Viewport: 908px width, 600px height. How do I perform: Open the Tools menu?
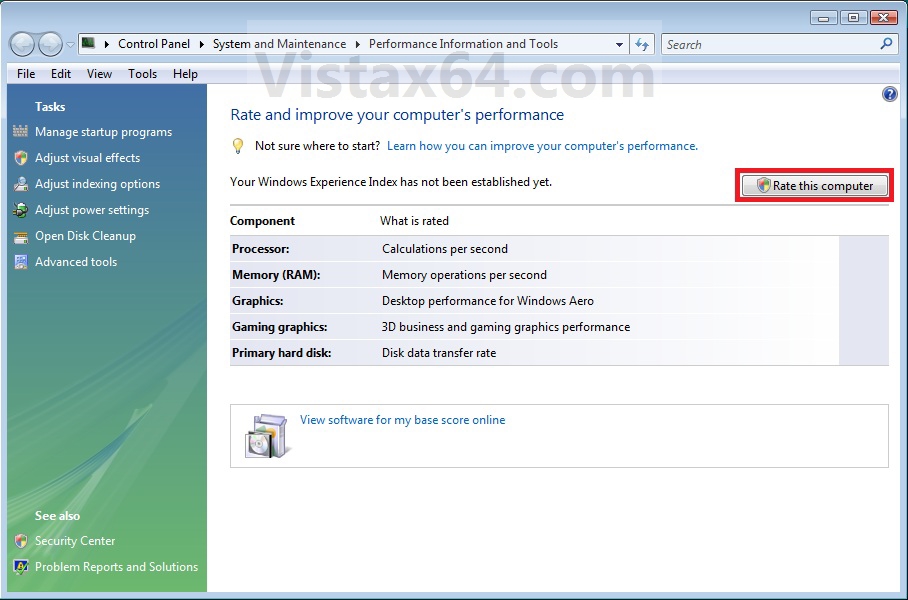tap(142, 74)
